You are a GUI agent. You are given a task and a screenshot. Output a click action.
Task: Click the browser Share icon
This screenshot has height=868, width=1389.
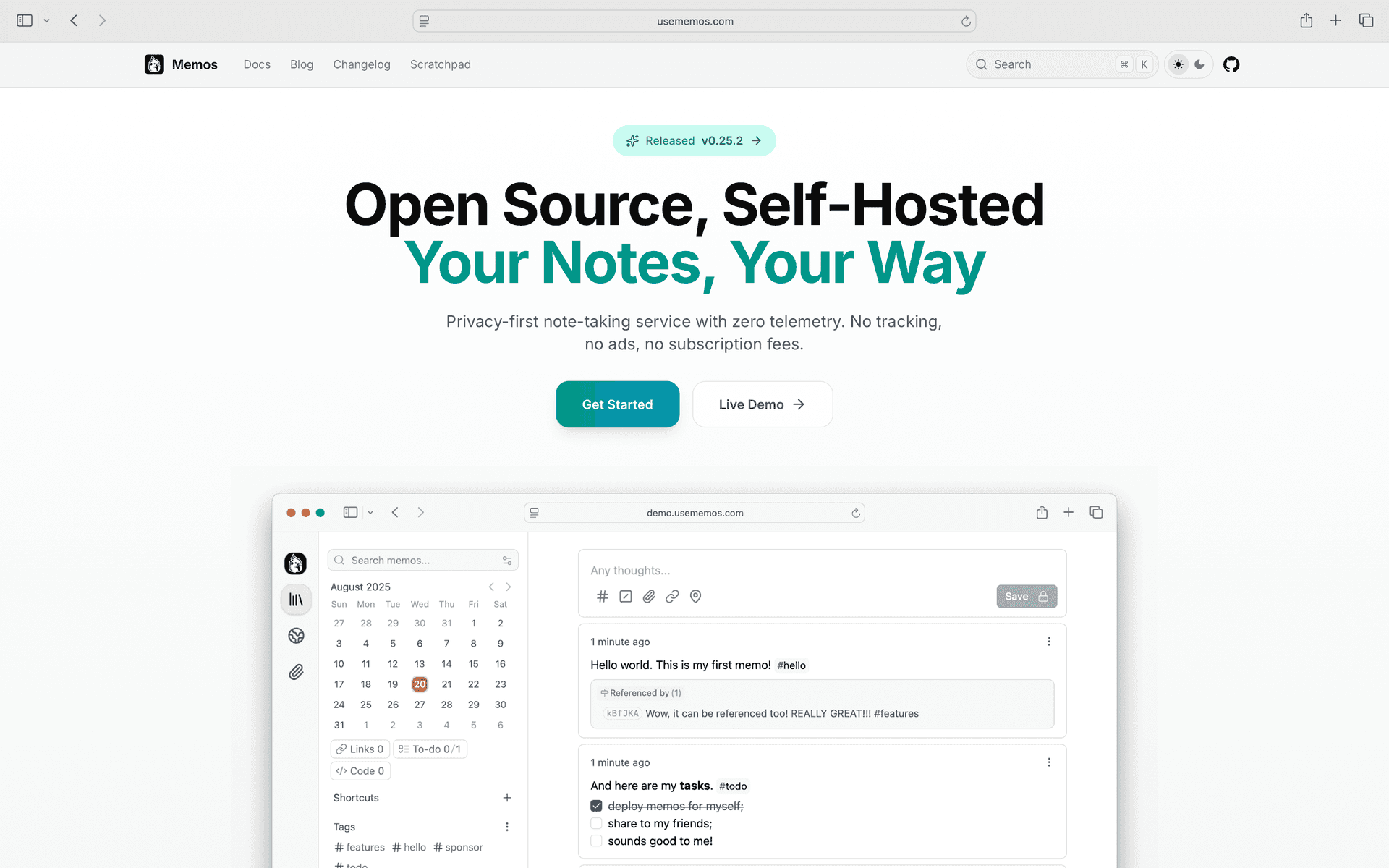1306,21
